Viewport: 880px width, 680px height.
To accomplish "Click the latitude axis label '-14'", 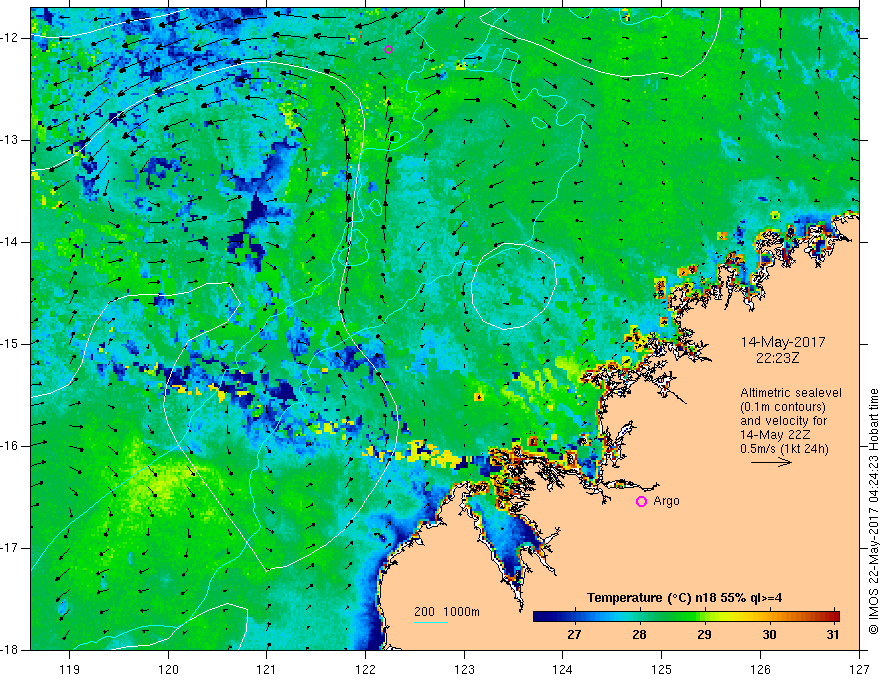I will point(9,242).
